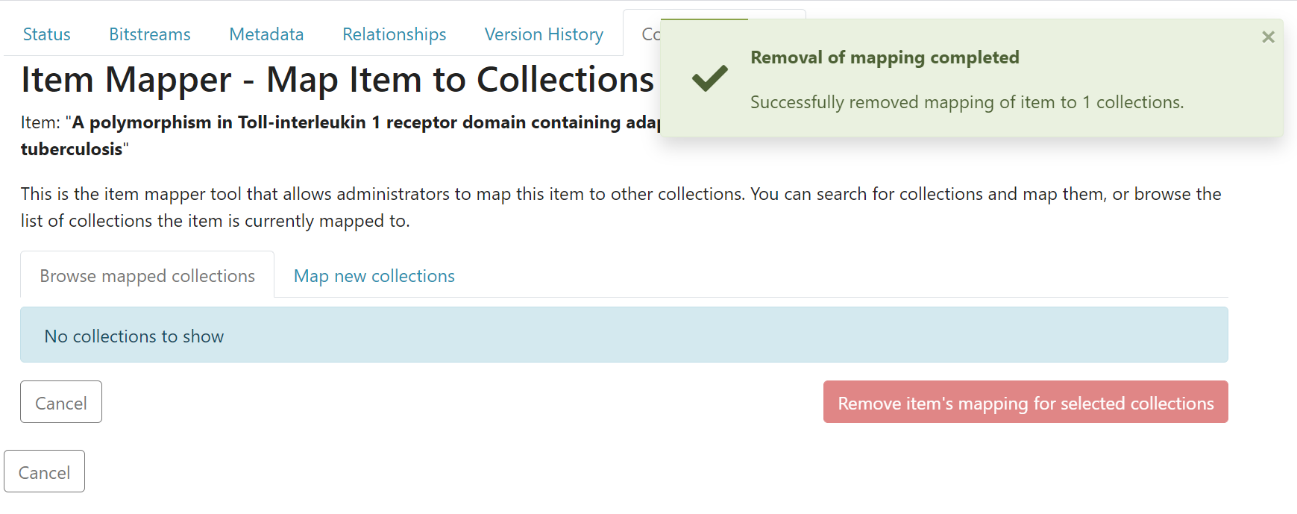Viewport: 1297px width, 514px height.
Task: Select the Browse mapped collections tab
Action: point(147,276)
